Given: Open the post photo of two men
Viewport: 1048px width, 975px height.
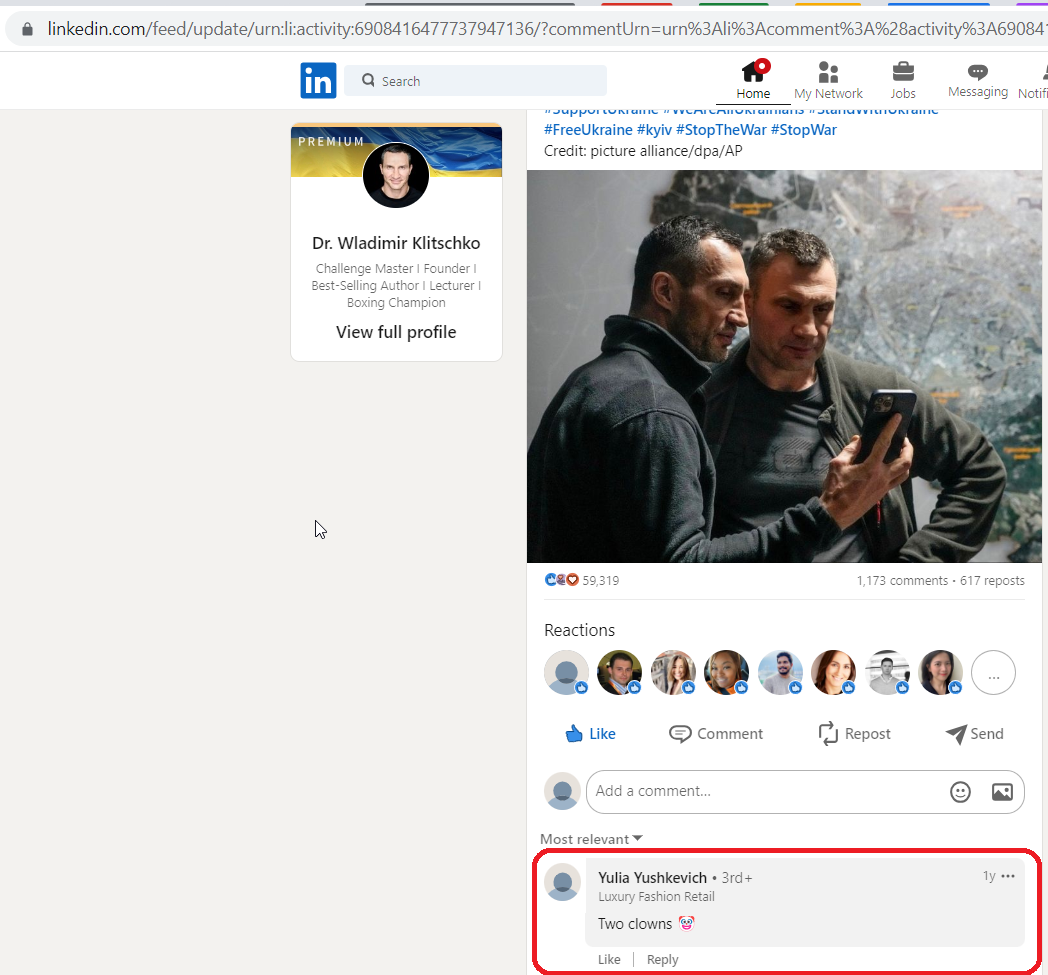Looking at the screenshot, I should [784, 366].
